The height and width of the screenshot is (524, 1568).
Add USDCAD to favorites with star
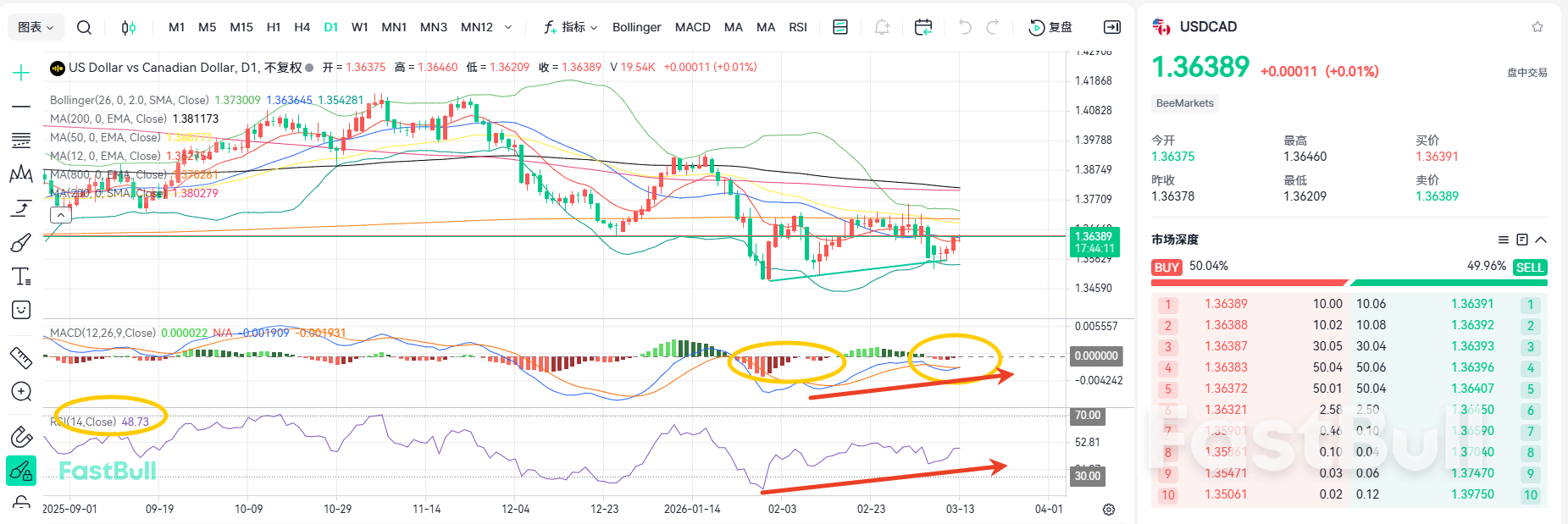pos(1537,27)
